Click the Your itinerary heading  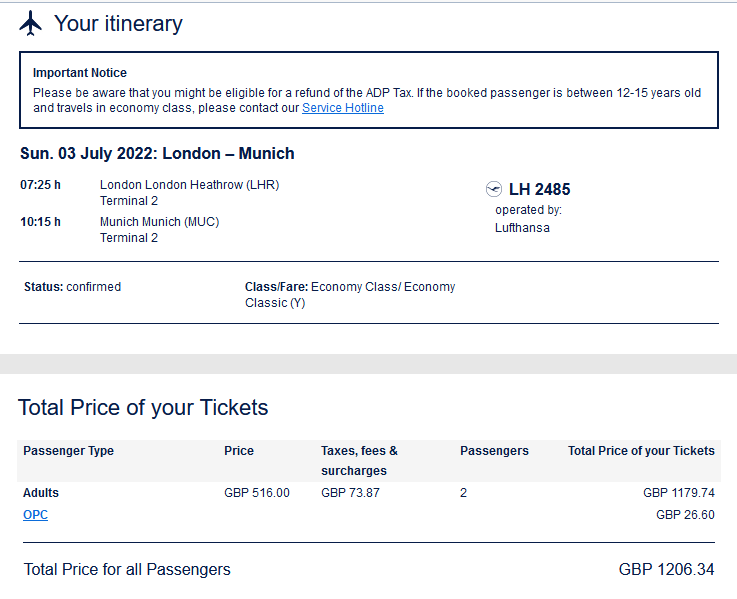[118, 23]
